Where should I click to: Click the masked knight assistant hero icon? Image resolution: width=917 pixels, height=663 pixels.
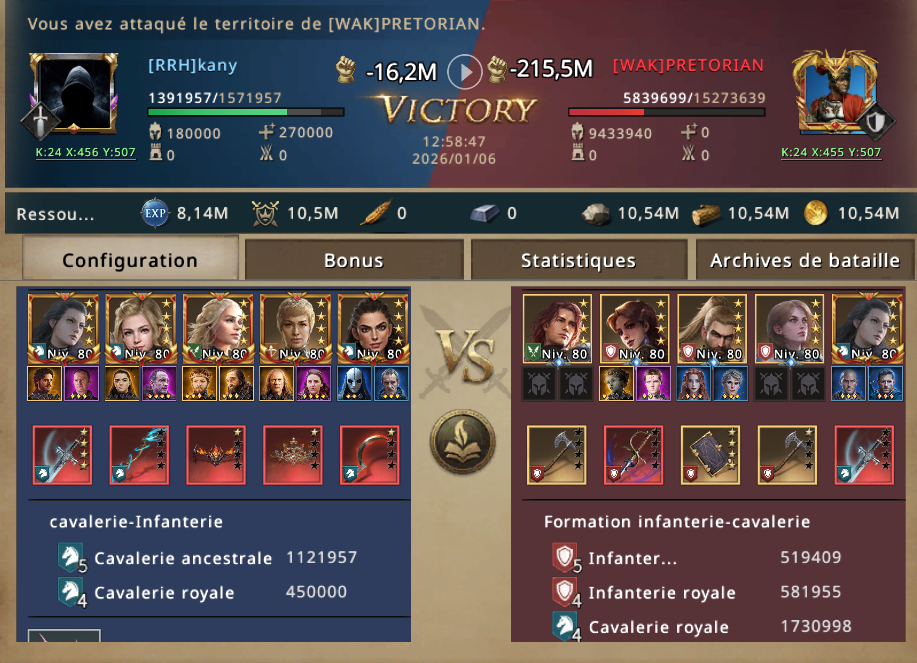(x=354, y=384)
